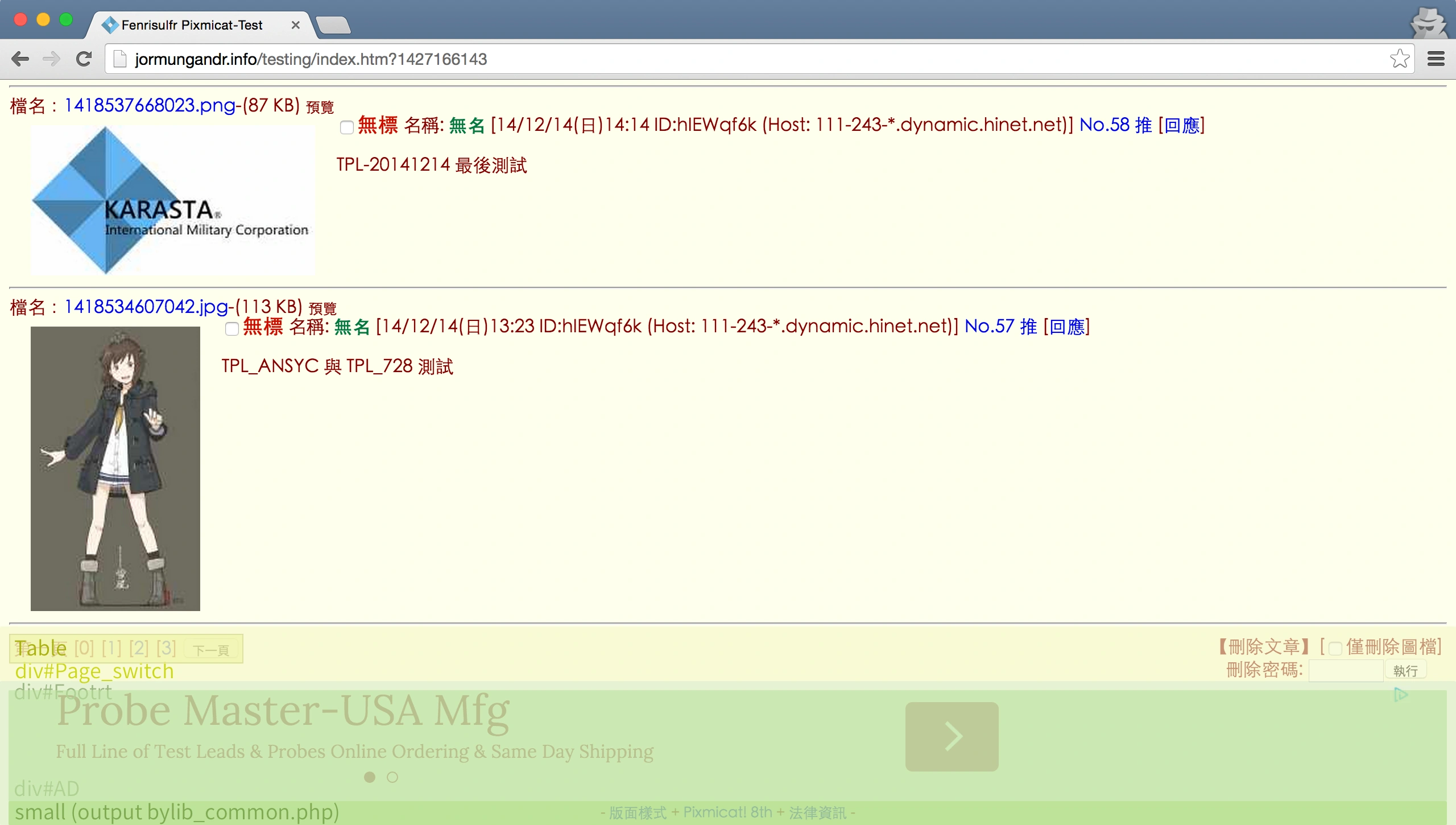The image size is (1456, 825).
Task: Click the browser back arrow
Action: coord(20,59)
